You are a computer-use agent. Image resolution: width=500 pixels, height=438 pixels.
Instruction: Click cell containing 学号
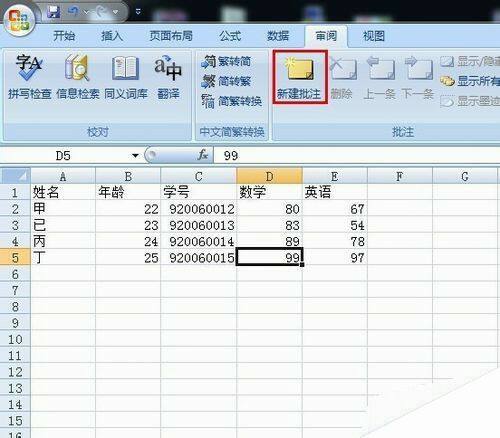click(199, 192)
